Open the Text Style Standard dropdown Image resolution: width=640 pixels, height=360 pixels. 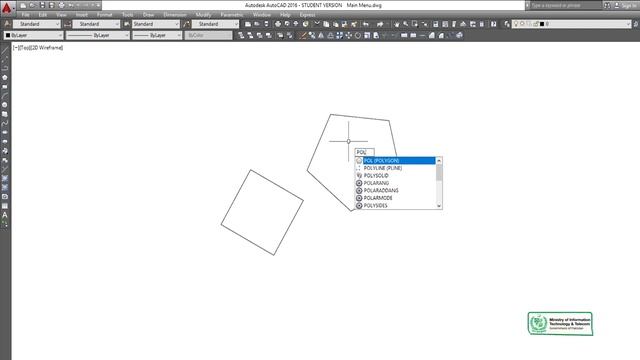coord(37,24)
